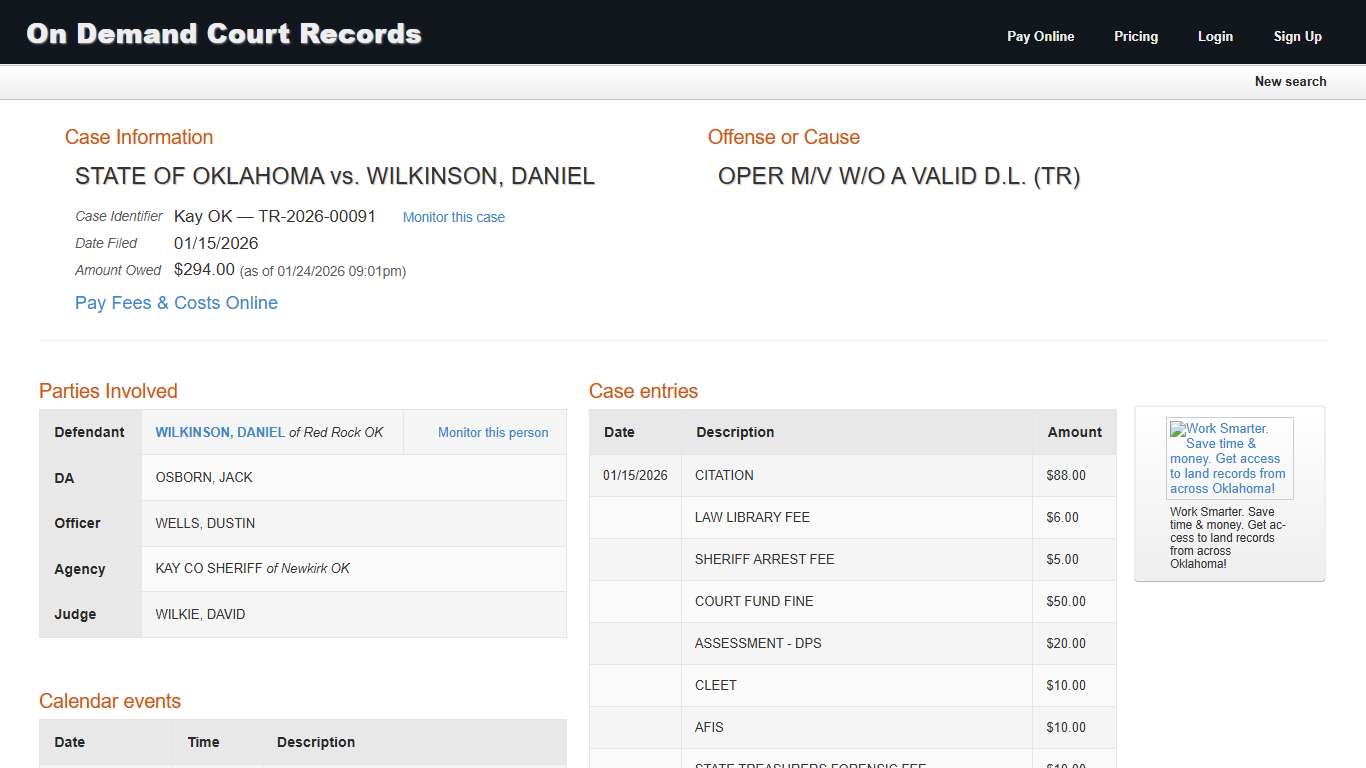The width and height of the screenshot is (1366, 768).
Task: Click the Amount Owed $294.00 value
Action: 205,269
